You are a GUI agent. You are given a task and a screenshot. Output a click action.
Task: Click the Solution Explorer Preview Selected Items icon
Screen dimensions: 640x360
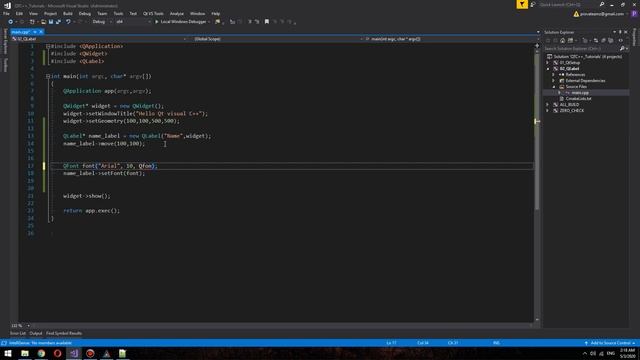620,40
